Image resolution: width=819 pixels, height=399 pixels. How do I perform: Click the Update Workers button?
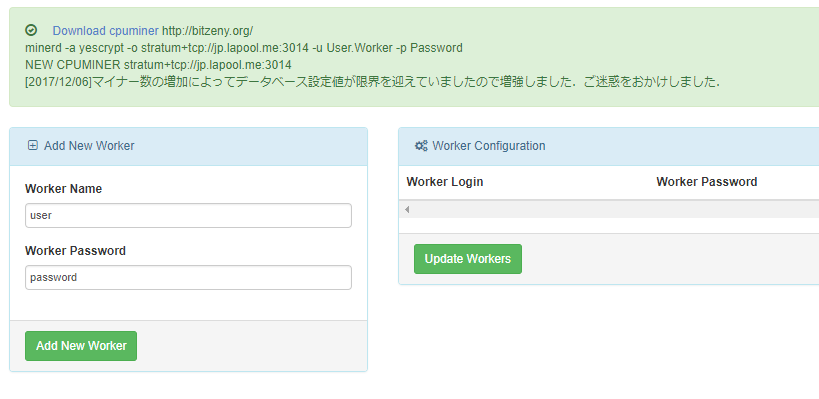[467, 259]
